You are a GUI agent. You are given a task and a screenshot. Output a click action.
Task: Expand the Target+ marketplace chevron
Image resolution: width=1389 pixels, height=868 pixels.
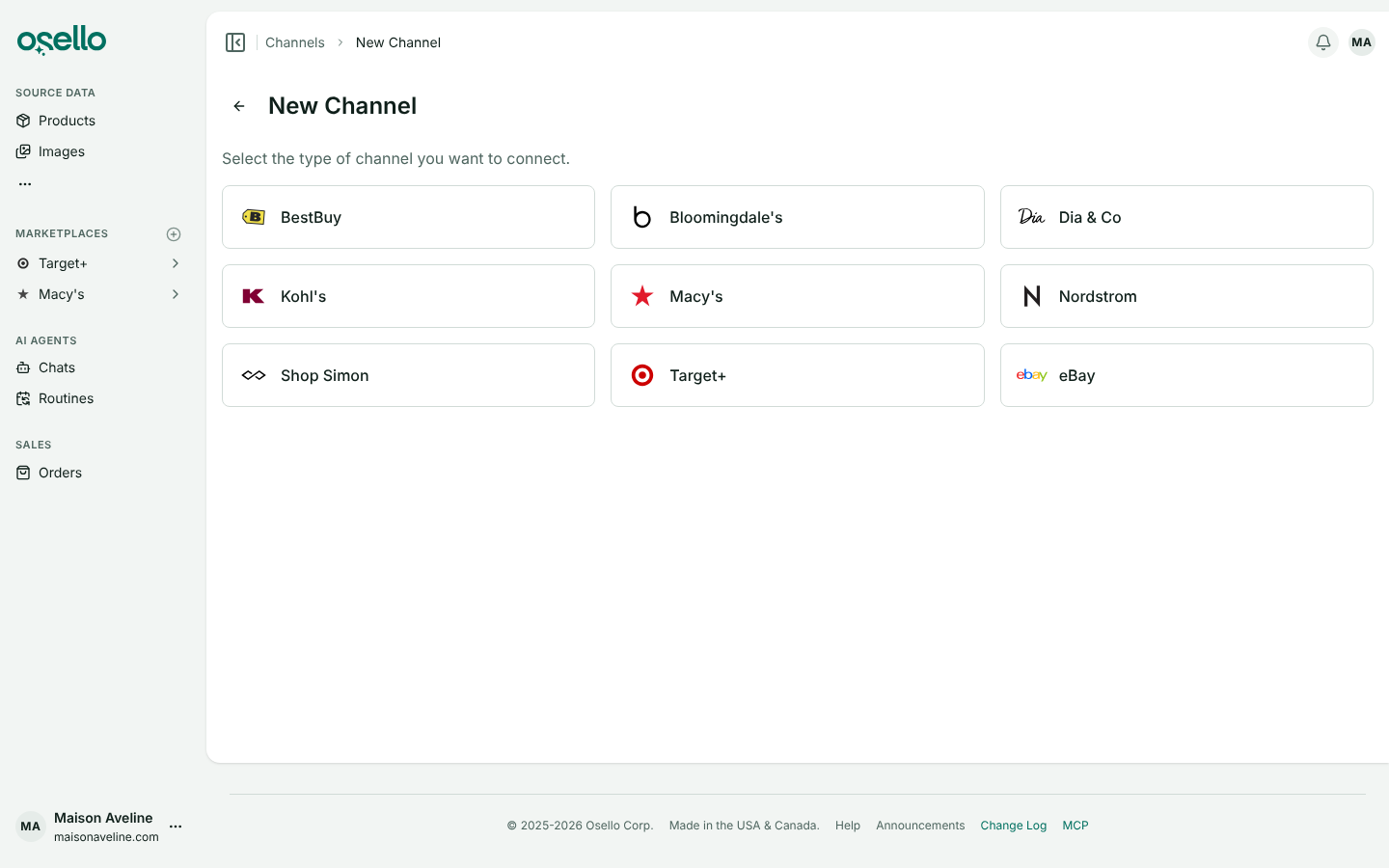[176, 263]
